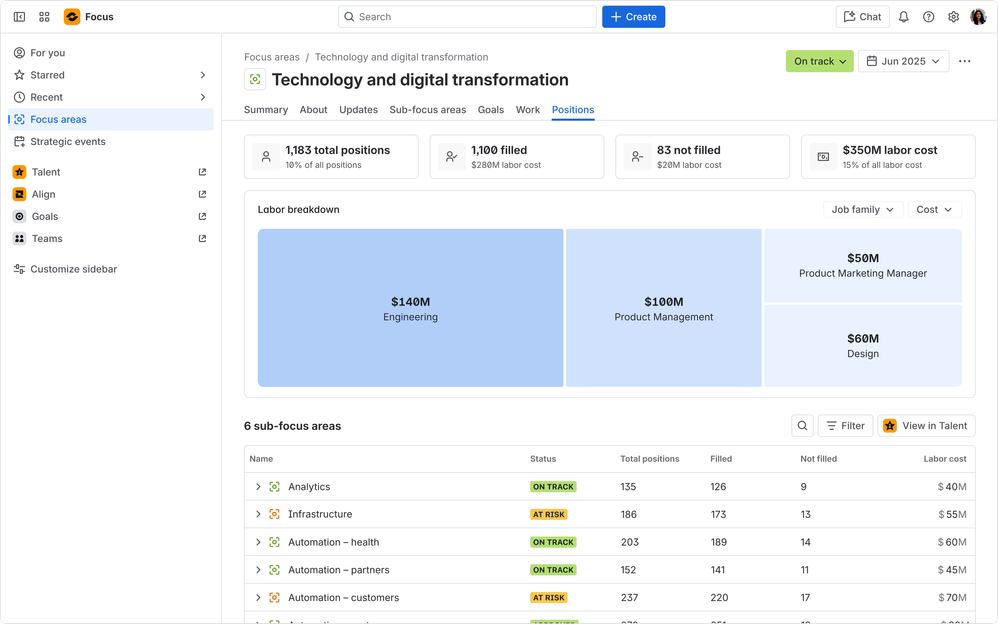This screenshot has width=998, height=624.
Task: Click the focus area icon beside the title
Action: point(255,80)
